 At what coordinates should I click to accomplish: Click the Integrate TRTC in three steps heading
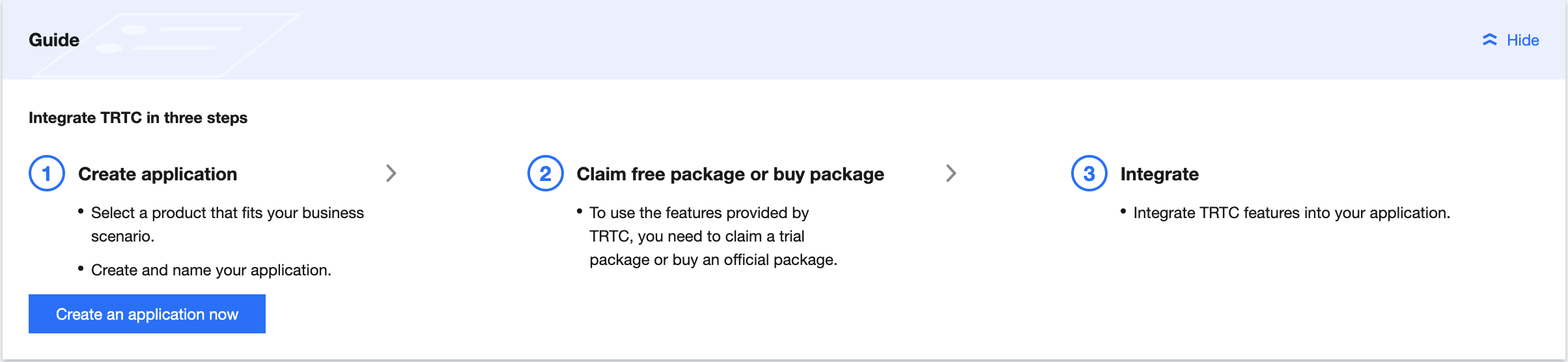tap(138, 118)
